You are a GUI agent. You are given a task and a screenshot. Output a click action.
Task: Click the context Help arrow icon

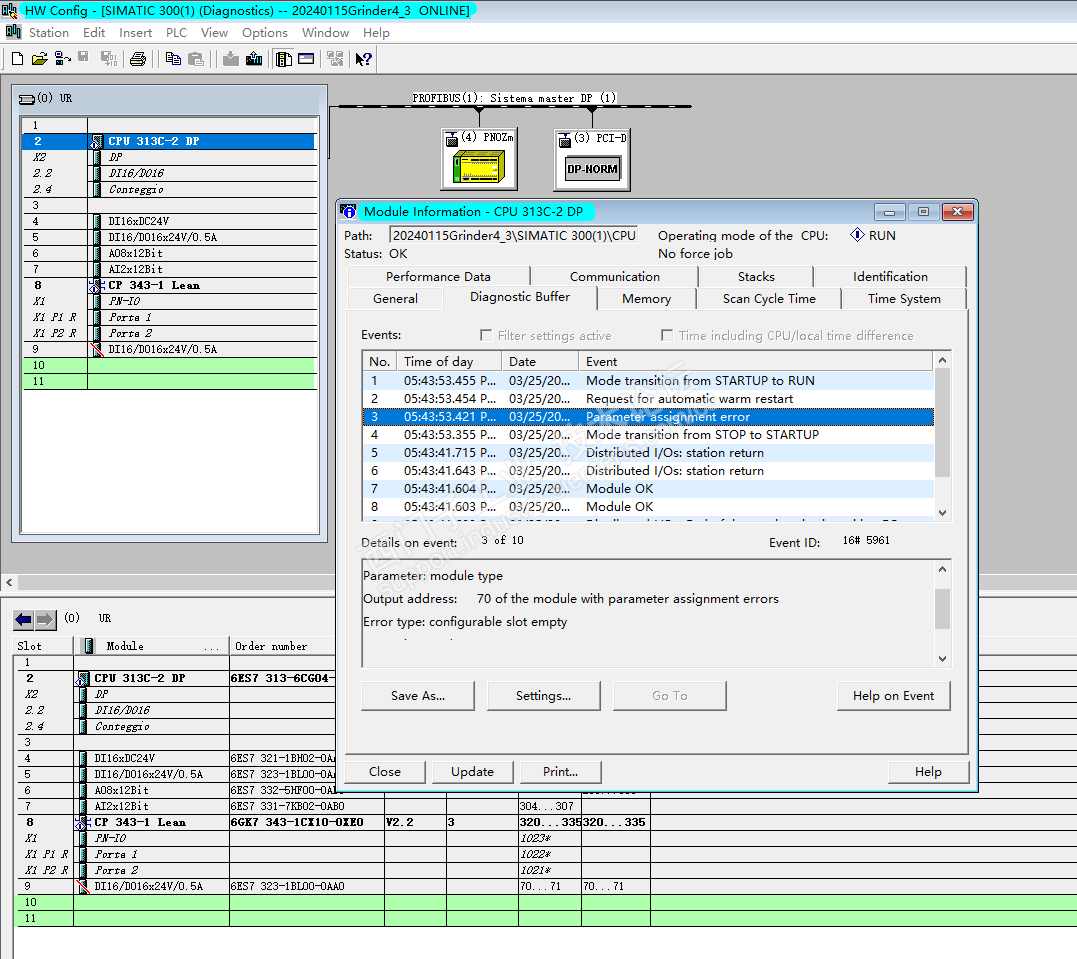click(364, 59)
